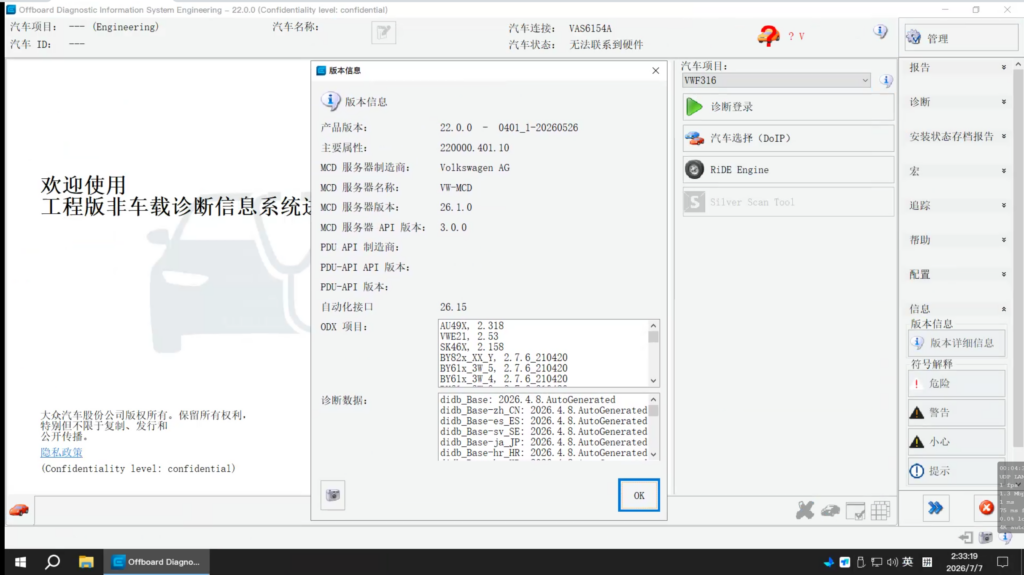
Task: Click the 警告 warning triangle item
Action: (x=957, y=413)
